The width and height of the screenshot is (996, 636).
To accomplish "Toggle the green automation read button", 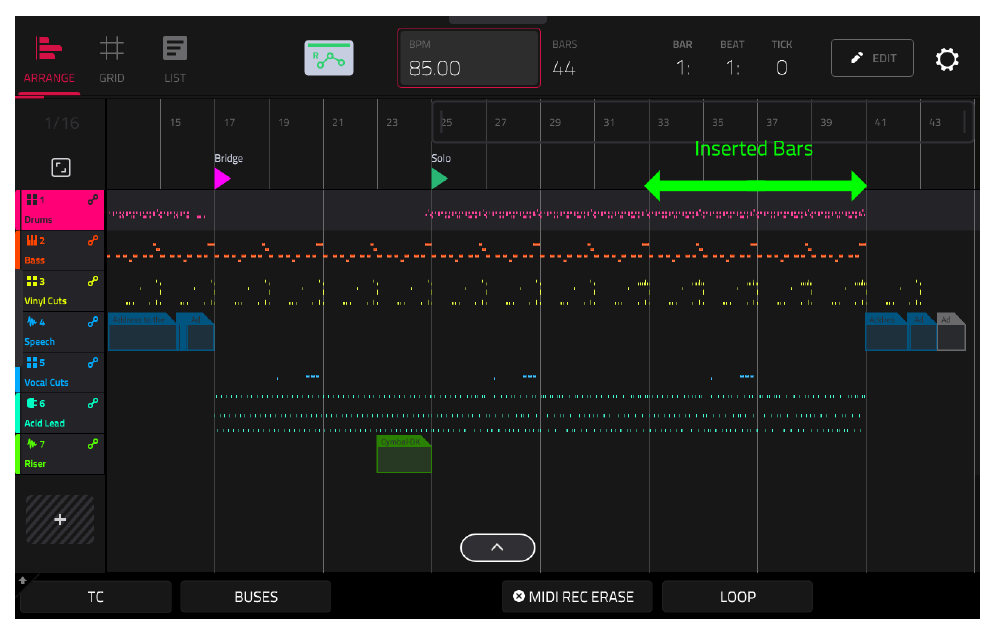I will (x=329, y=58).
